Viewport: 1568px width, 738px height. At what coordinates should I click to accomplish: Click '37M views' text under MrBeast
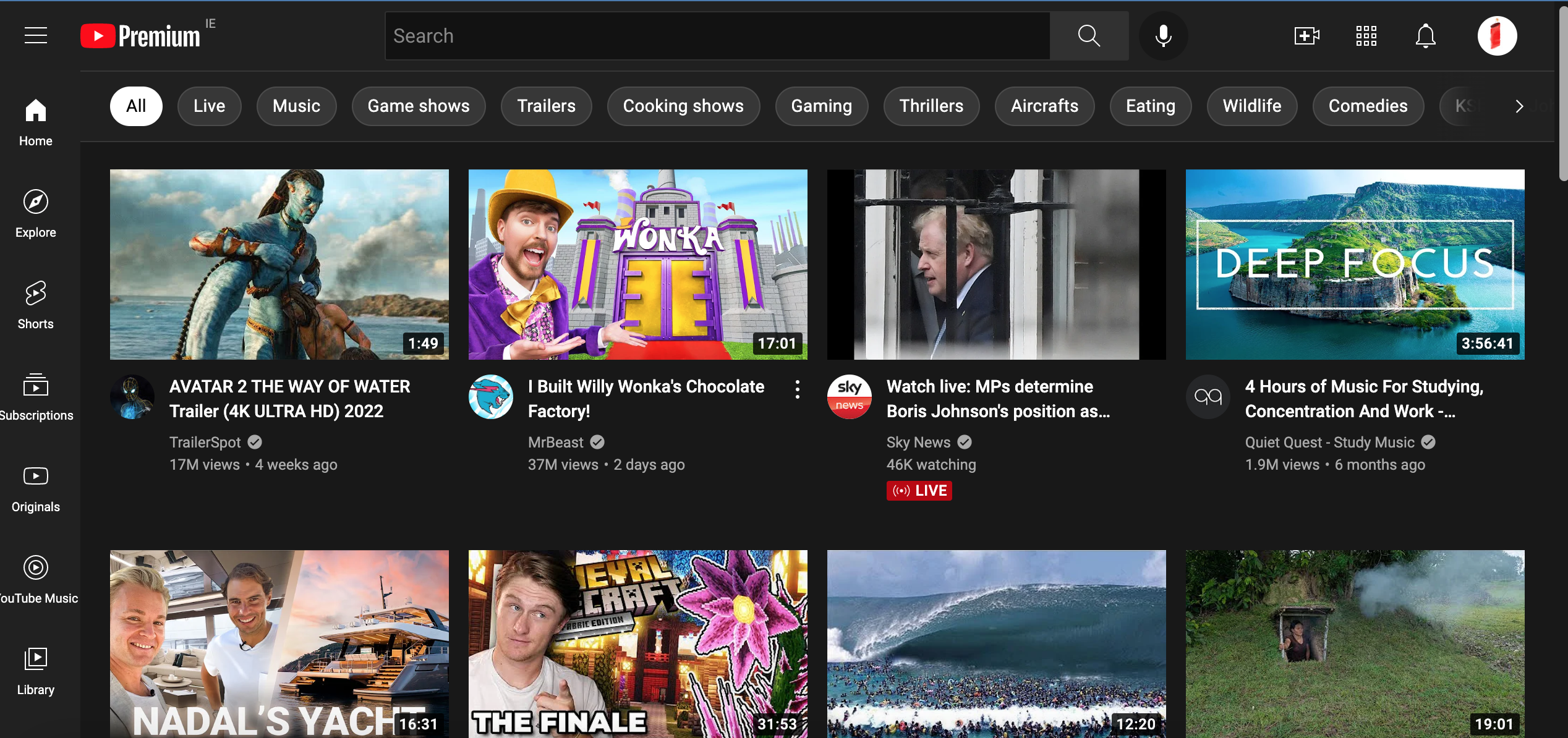[563, 465]
